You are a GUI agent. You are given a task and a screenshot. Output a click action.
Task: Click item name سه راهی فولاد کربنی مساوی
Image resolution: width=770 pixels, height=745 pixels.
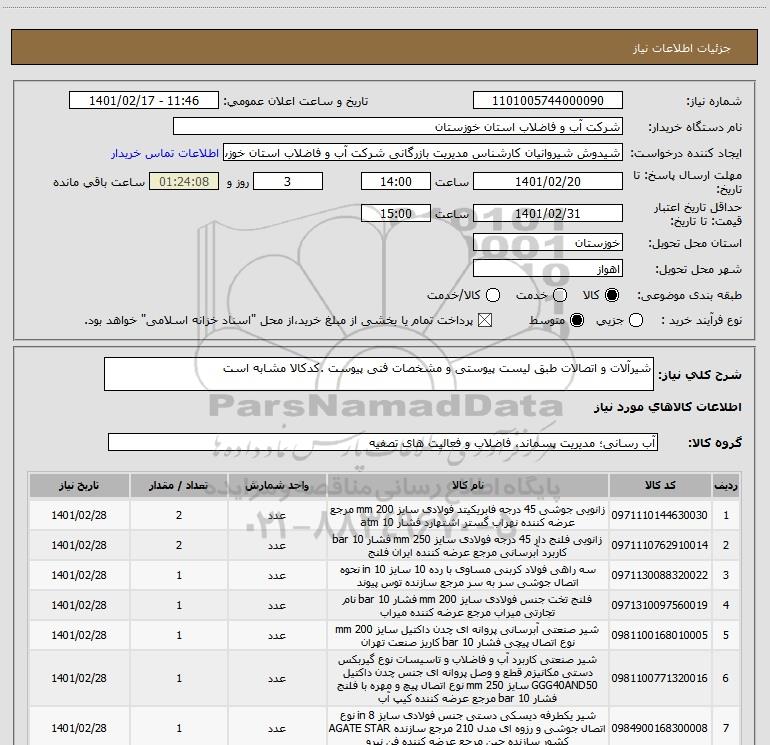(x=468, y=576)
